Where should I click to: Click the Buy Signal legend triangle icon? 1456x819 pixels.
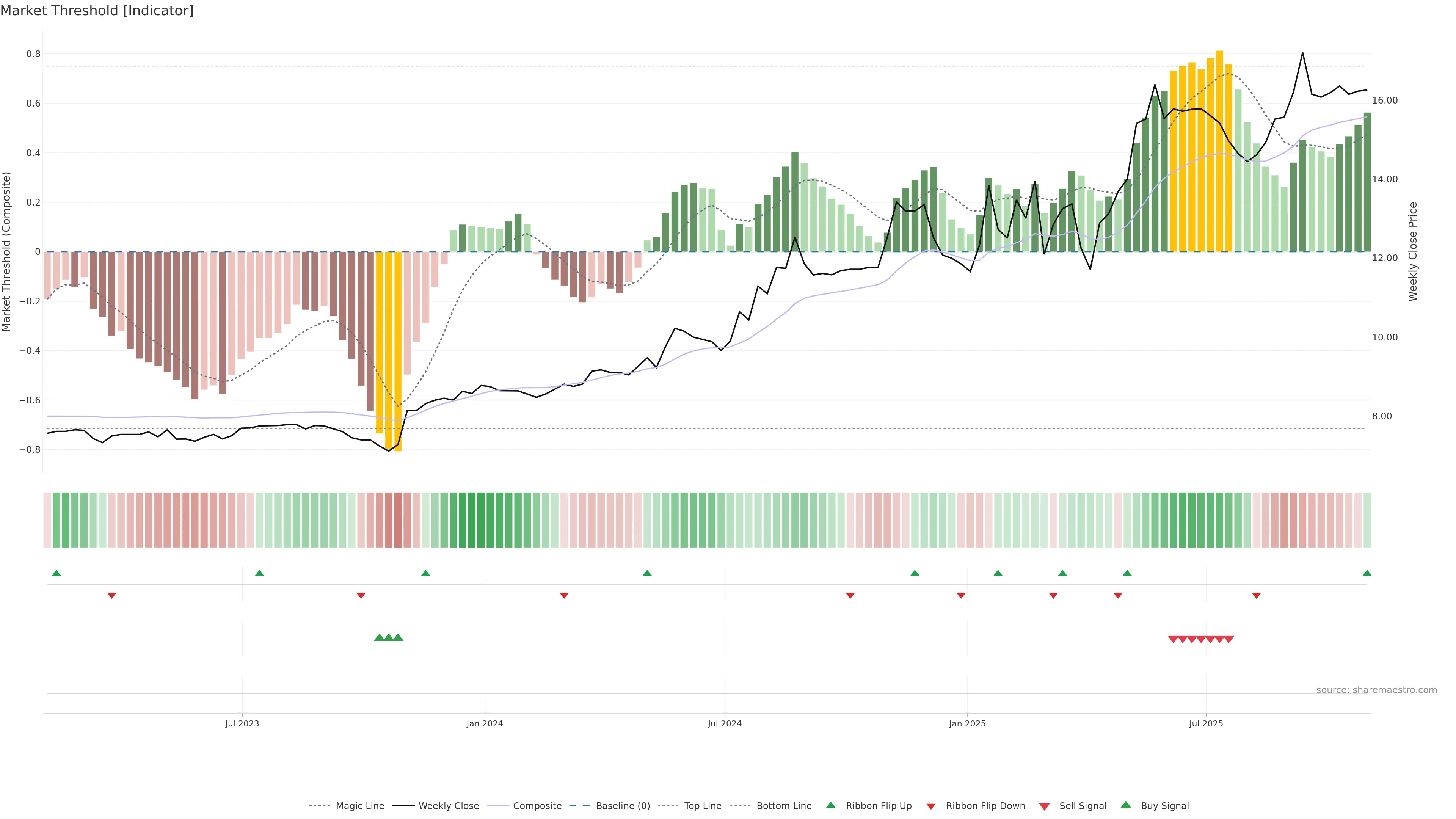pos(1126,805)
